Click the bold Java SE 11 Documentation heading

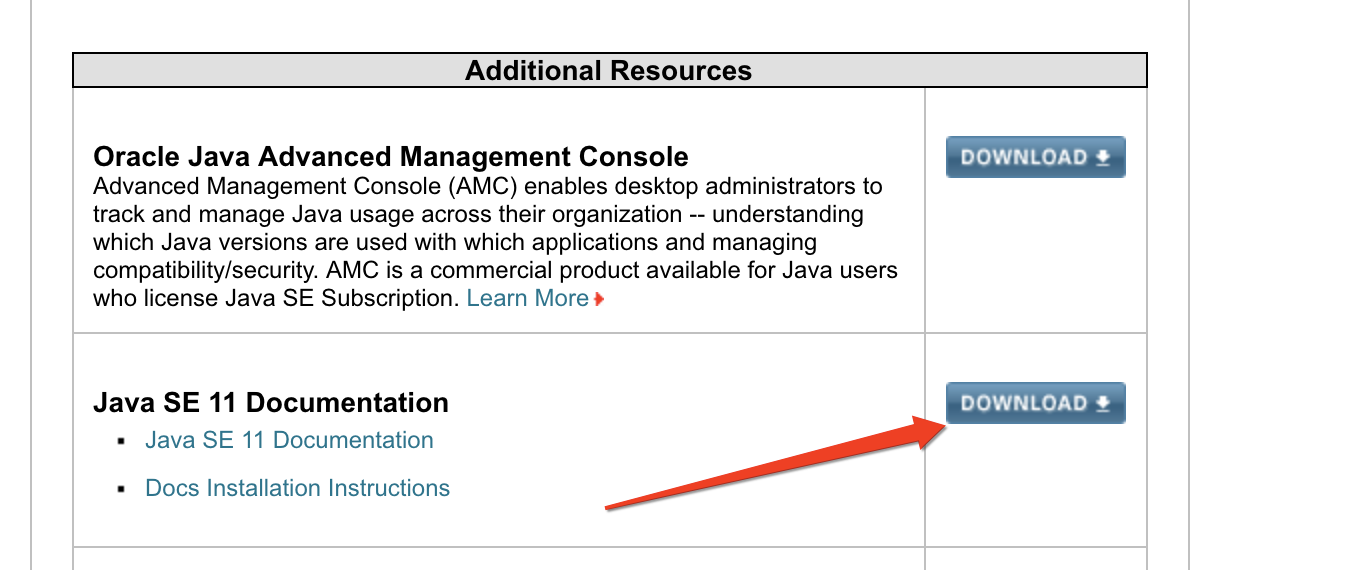[270, 403]
